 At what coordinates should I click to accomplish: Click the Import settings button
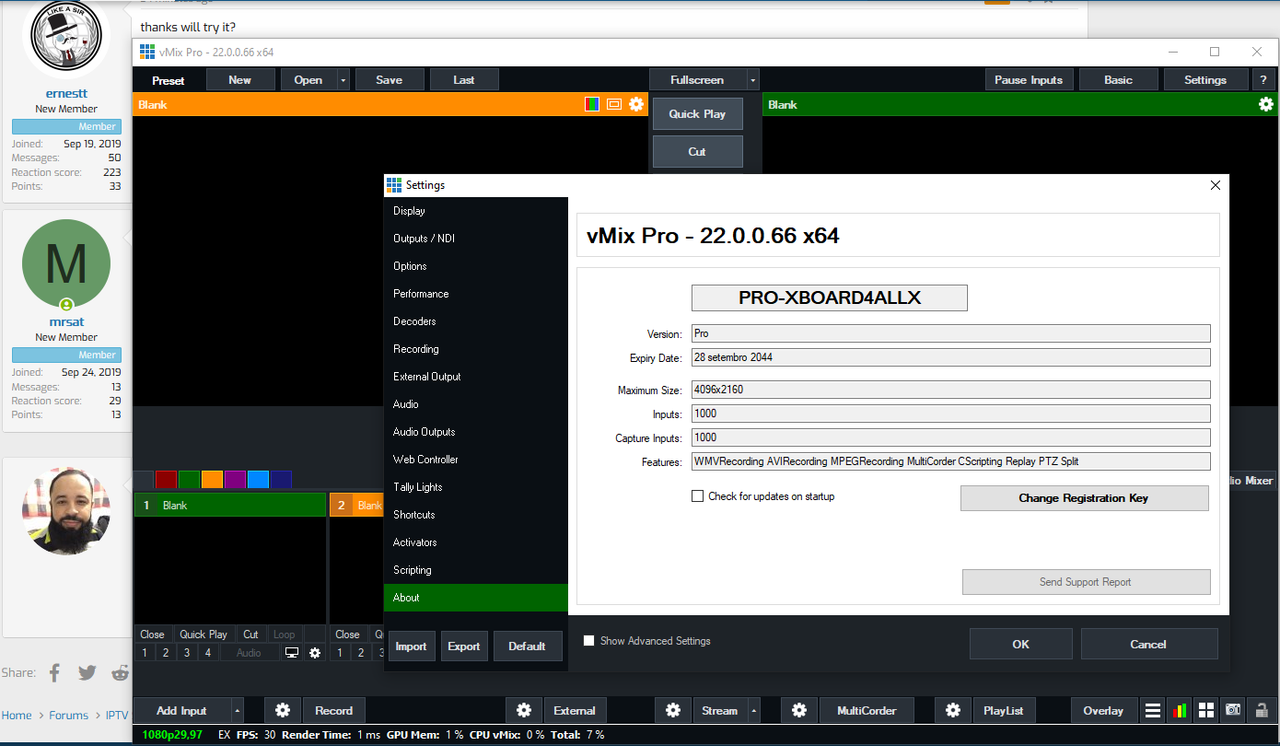411,646
